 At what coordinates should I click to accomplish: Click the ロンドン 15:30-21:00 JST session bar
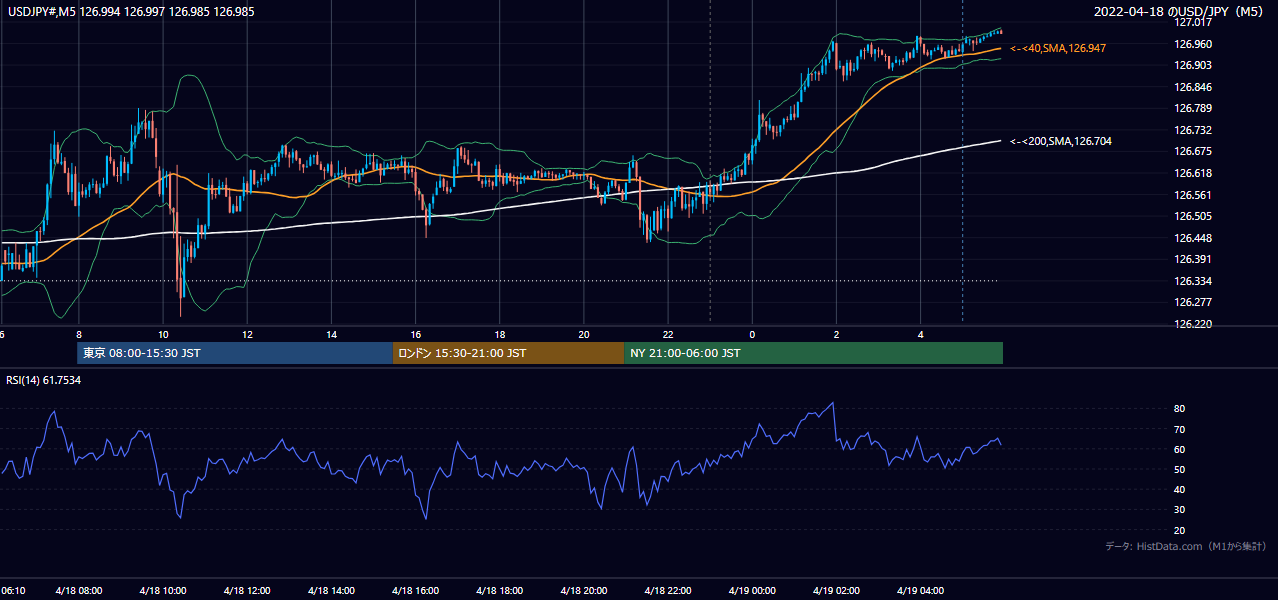[508, 353]
